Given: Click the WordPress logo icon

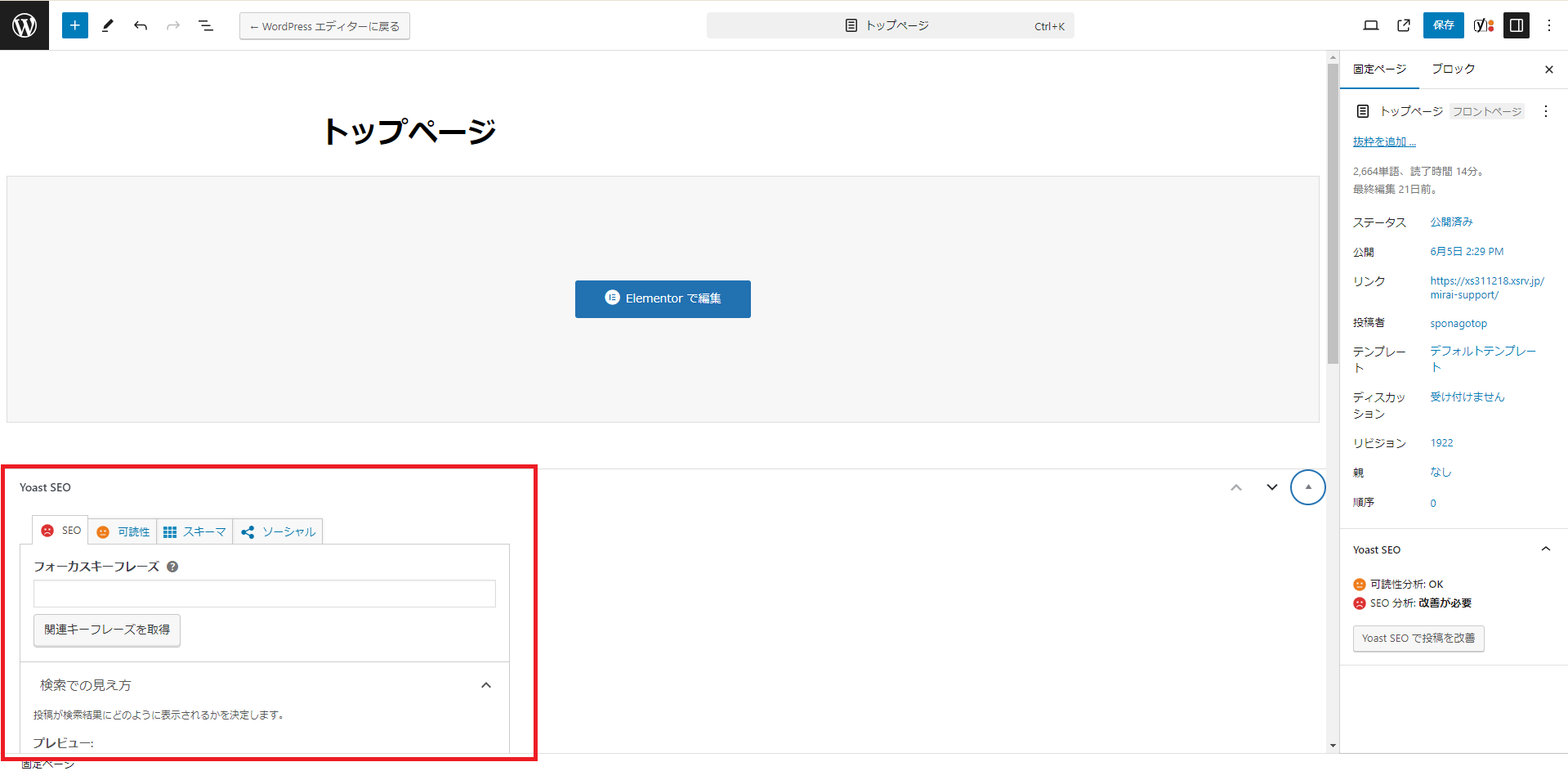Looking at the screenshot, I should coord(25,25).
